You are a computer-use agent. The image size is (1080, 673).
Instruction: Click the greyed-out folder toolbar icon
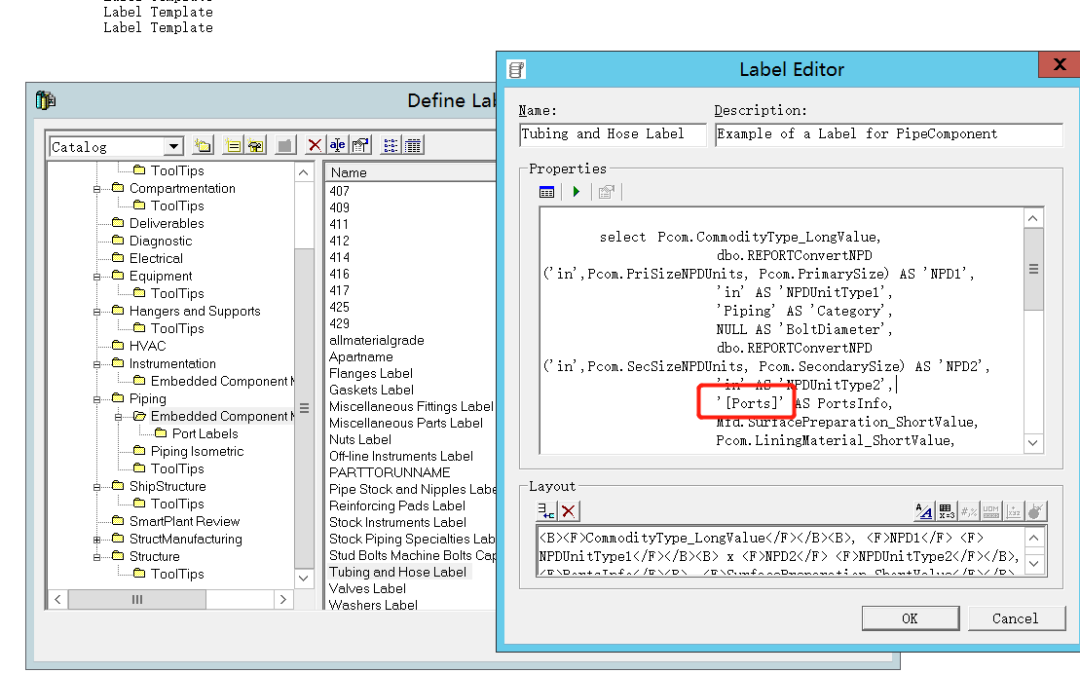pyautogui.click(x=284, y=145)
